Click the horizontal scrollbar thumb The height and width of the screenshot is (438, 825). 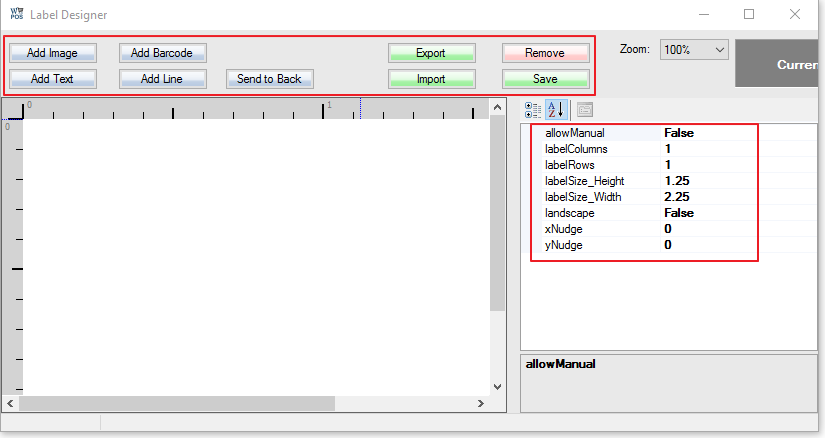click(177, 404)
